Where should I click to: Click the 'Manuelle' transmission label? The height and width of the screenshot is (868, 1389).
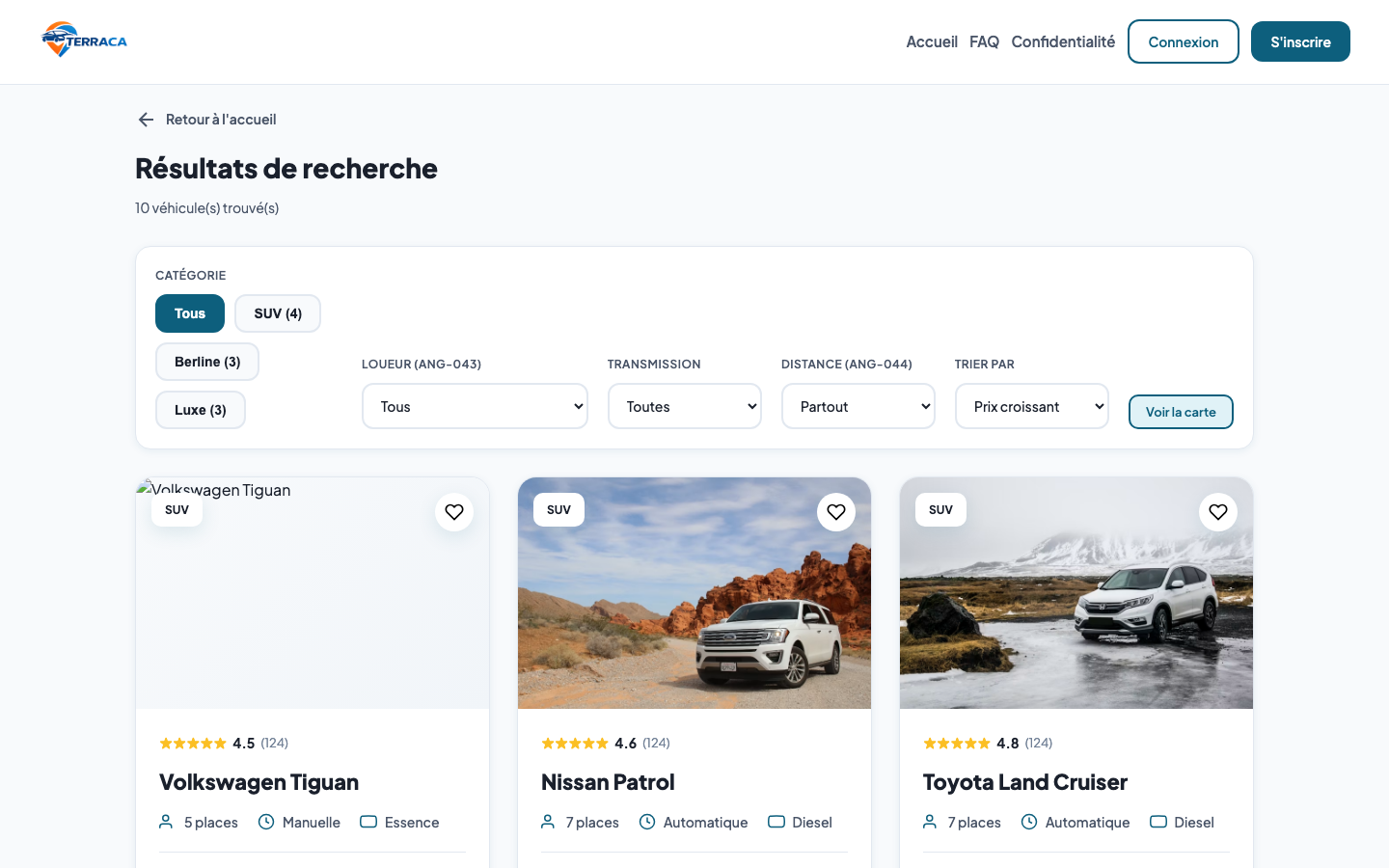pyautogui.click(x=312, y=822)
